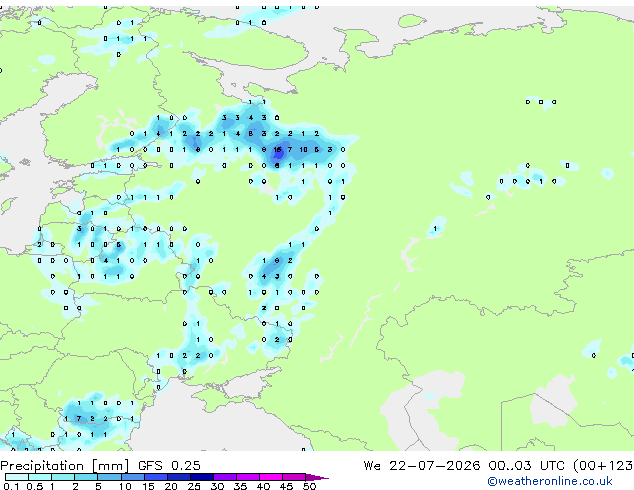Click the 16 mm precipitation value on map
Image resolution: width=634 pixels, height=490 pixels.
(x=277, y=150)
